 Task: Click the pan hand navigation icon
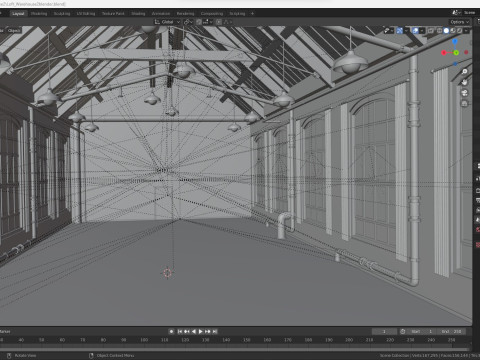click(x=464, y=82)
